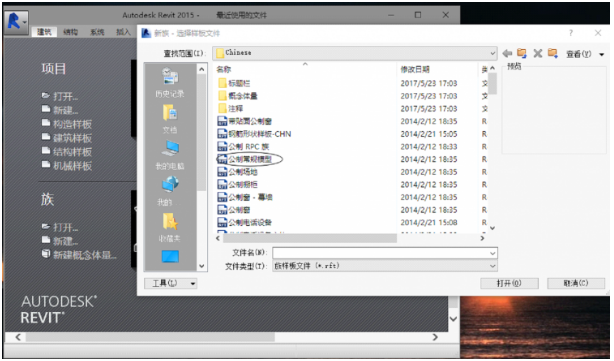
Task: Click the places bar scroll down arrow
Action: [201, 266]
